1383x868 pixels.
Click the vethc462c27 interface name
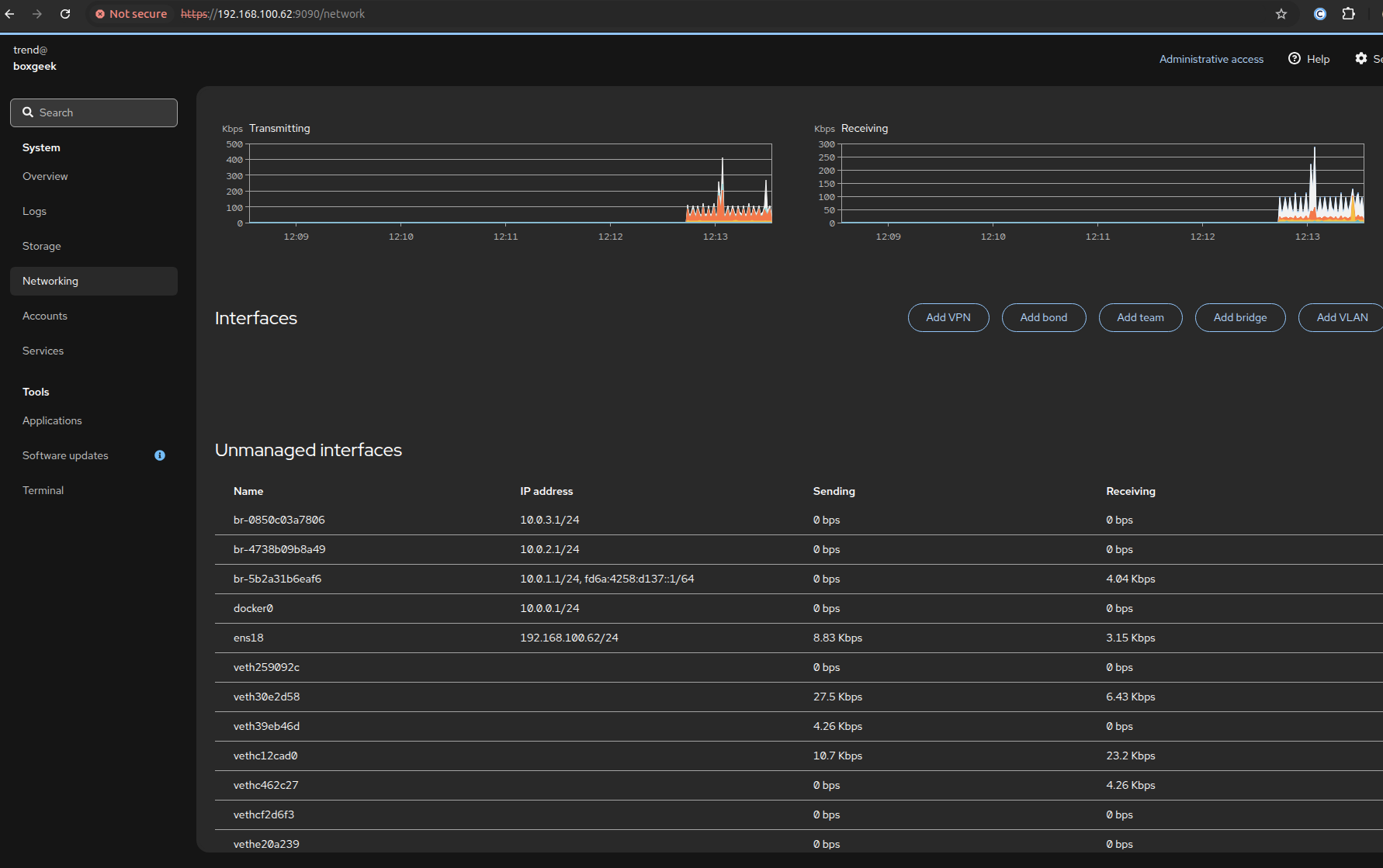coord(265,785)
